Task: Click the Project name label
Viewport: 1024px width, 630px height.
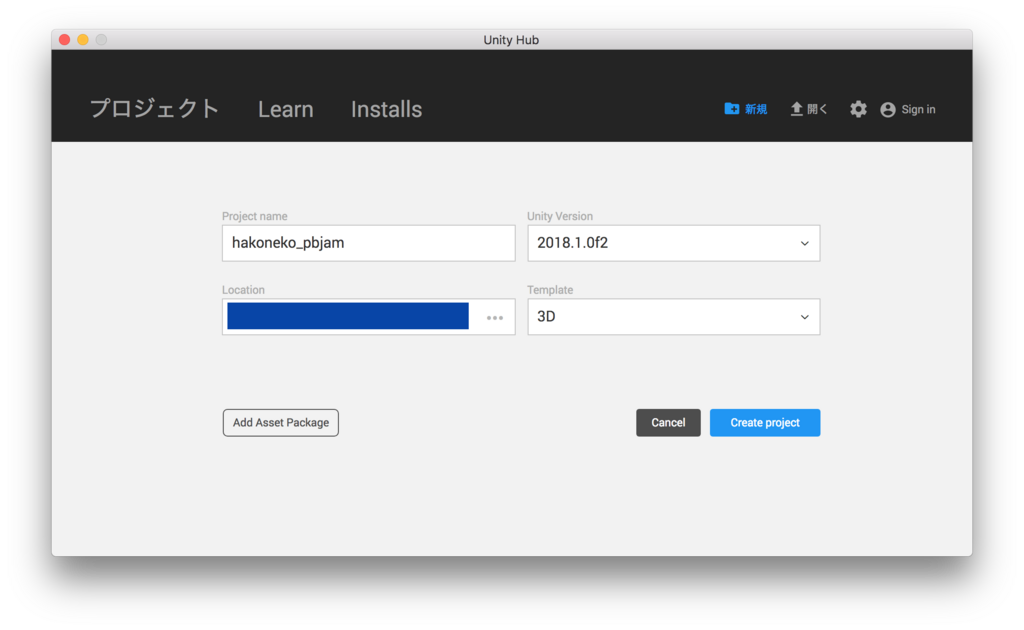Action: coord(255,216)
